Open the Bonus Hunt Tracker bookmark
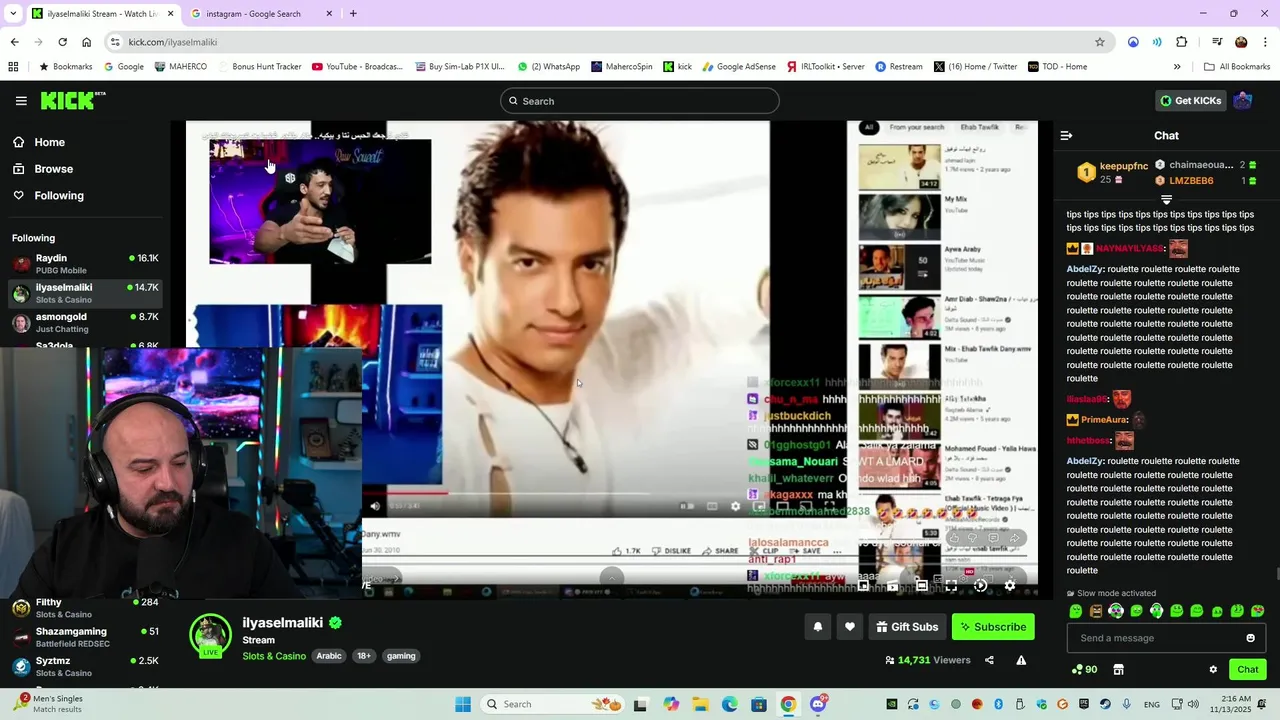Viewport: 1280px width, 720px height. coord(259,67)
